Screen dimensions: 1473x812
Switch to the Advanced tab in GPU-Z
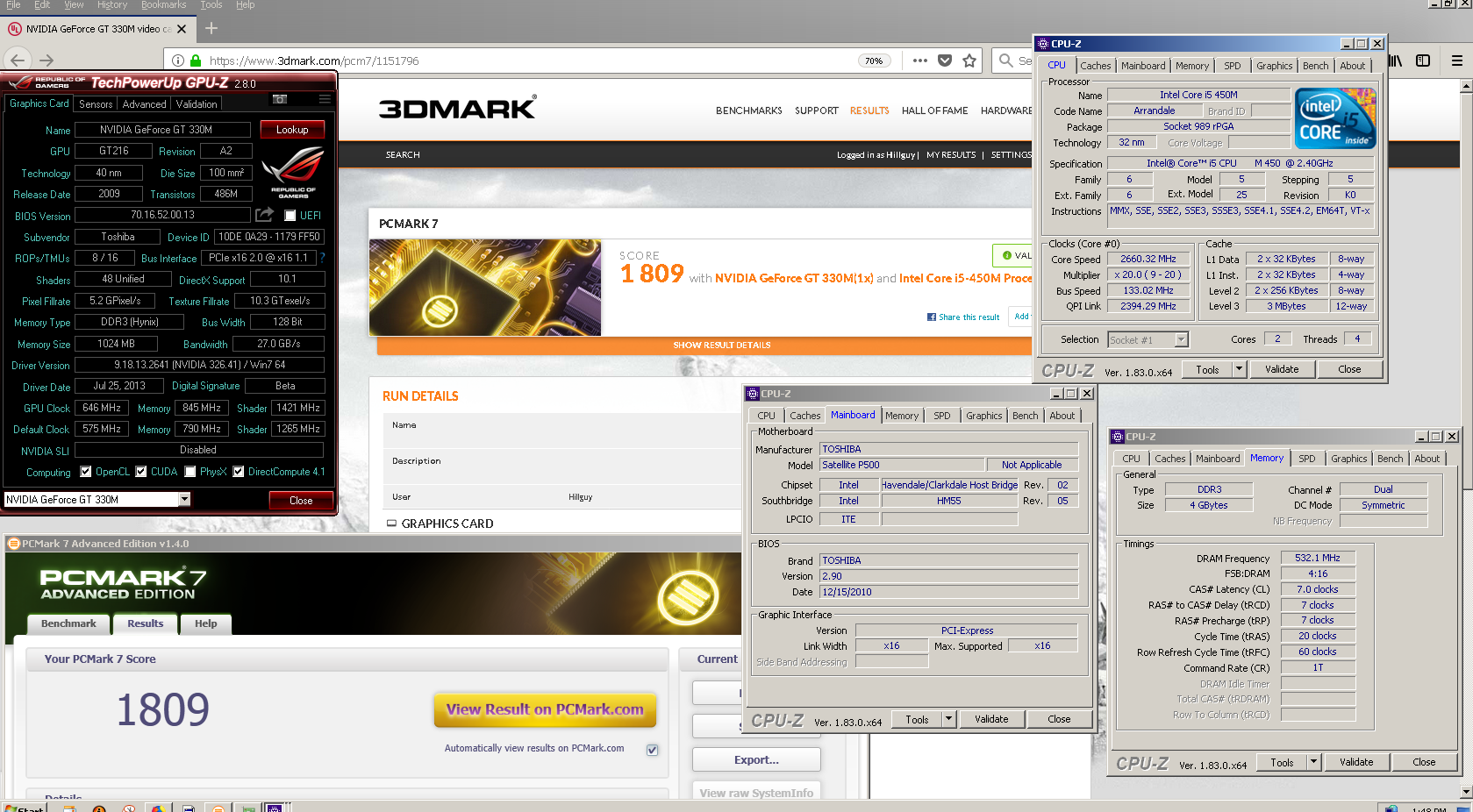coord(144,103)
